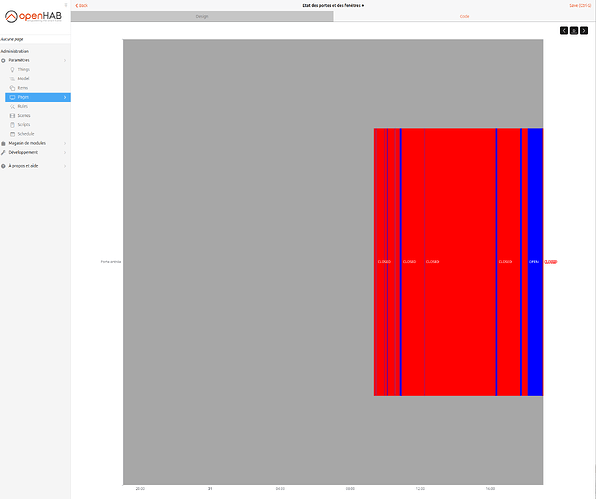
Task: Go to previous chart period
Action: [564, 30]
